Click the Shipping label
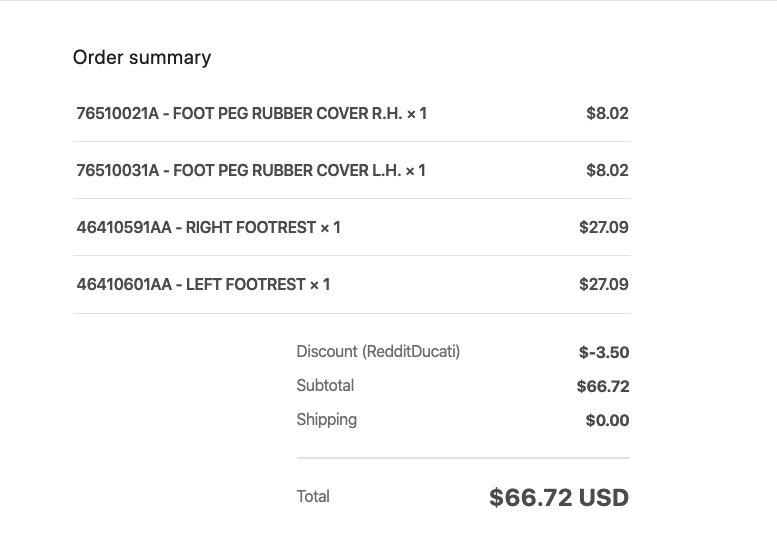This screenshot has height=554, width=777. 327,420
